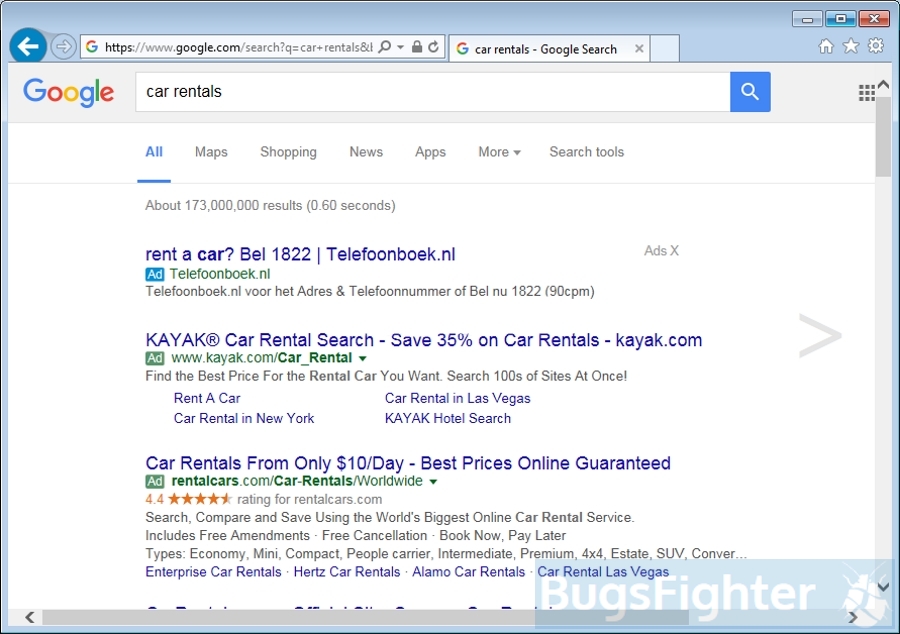Open the Google apps grid icon
Image resolution: width=900 pixels, height=634 pixels.
click(867, 93)
